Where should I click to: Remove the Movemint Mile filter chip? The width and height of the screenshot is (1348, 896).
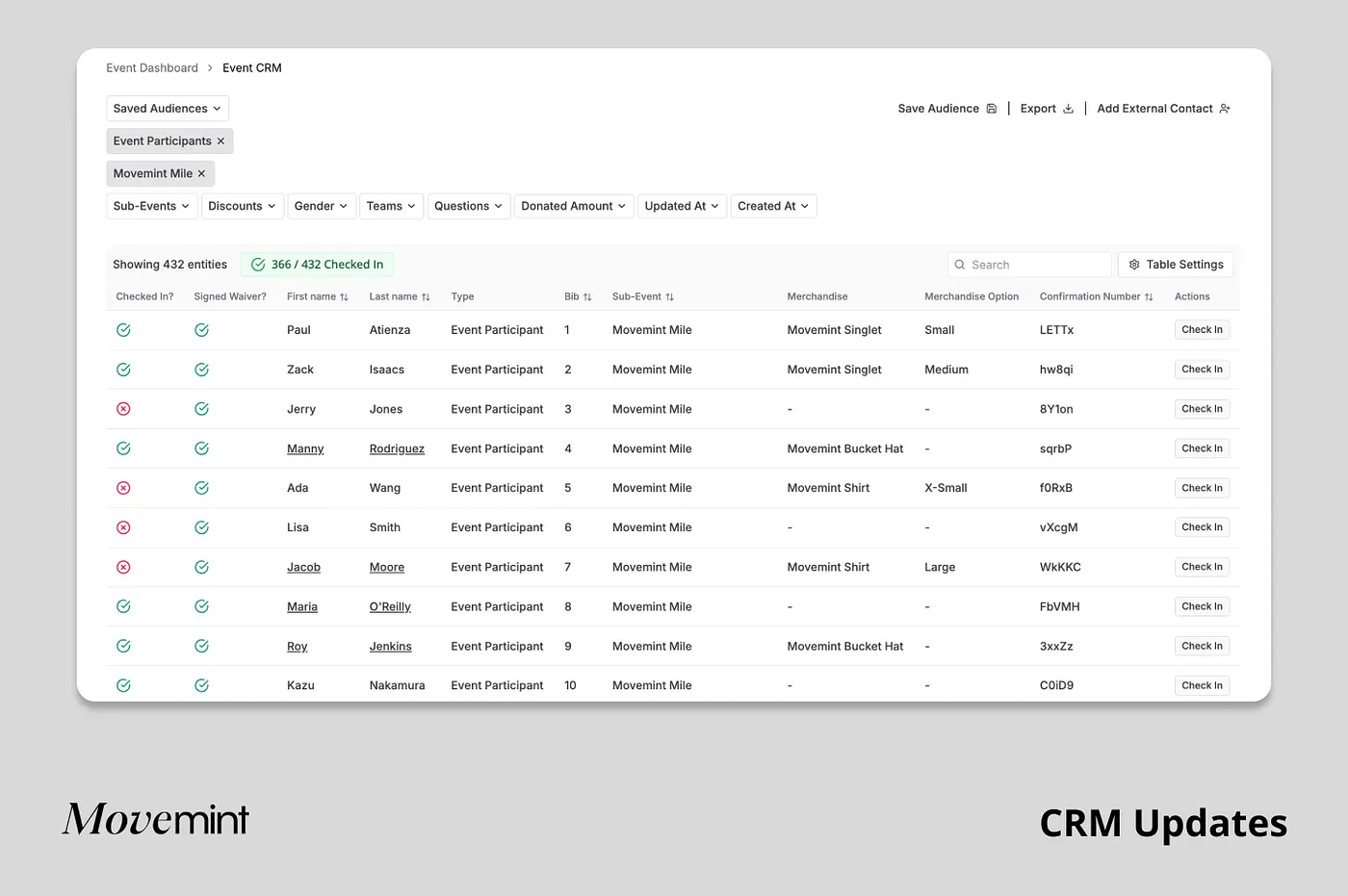(201, 174)
